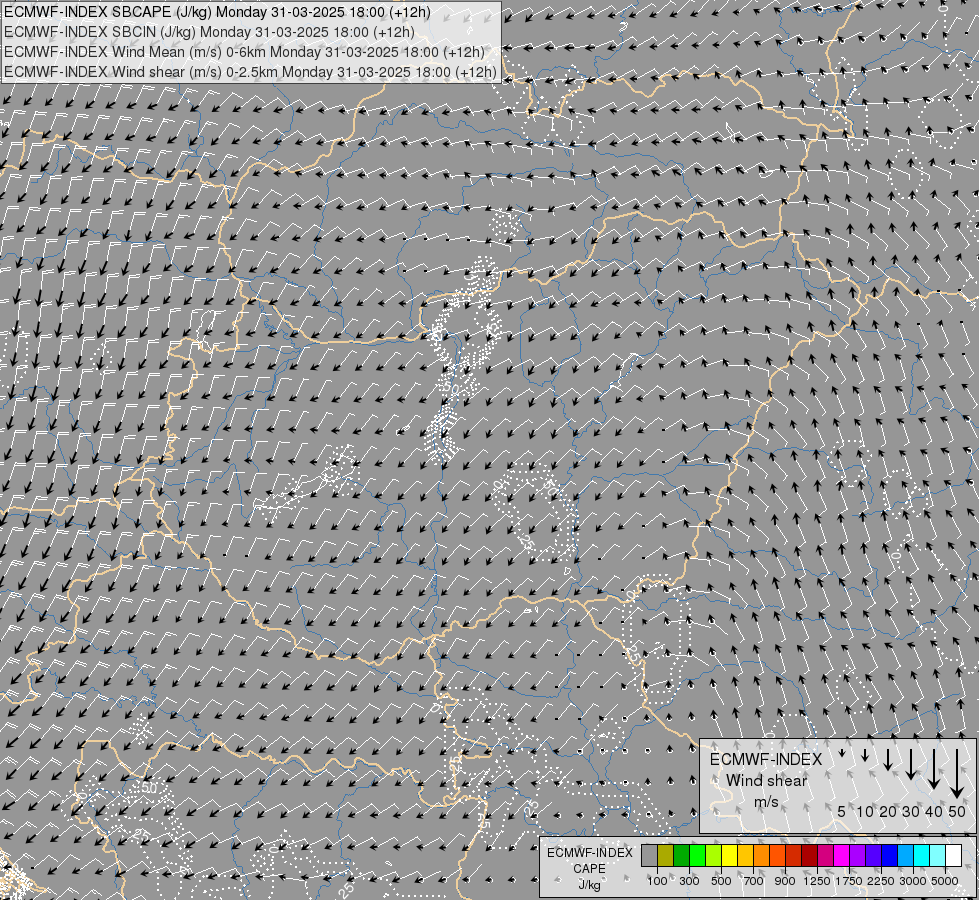Pick the amber CAPE swatch left of 700

tap(745, 856)
